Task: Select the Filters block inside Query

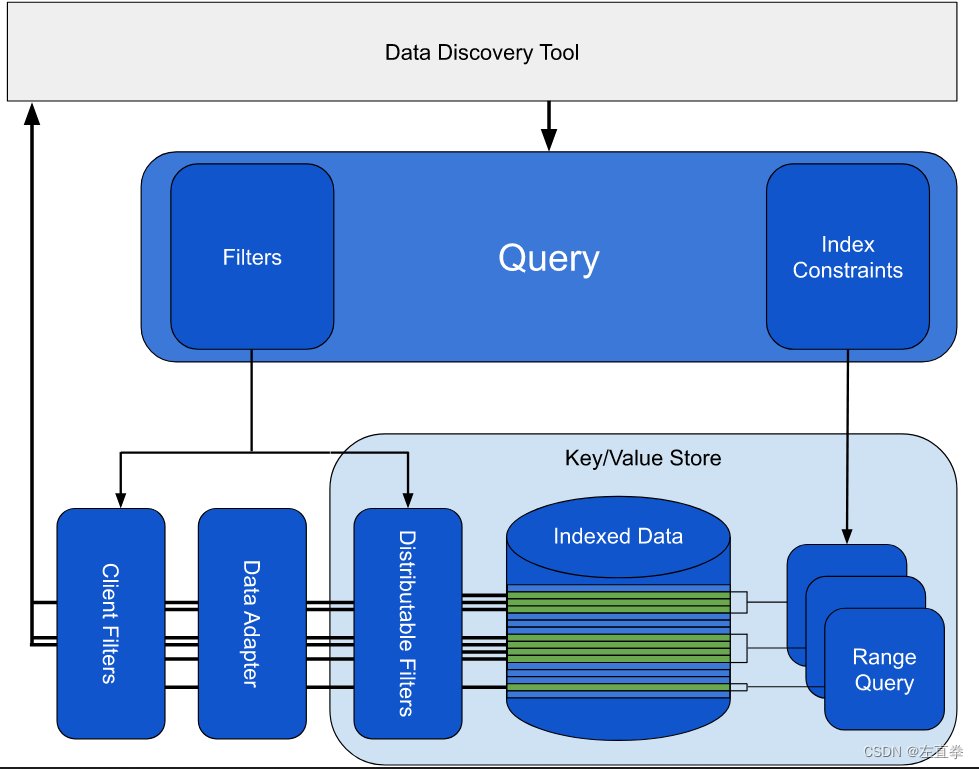Action: coord(252,257)
